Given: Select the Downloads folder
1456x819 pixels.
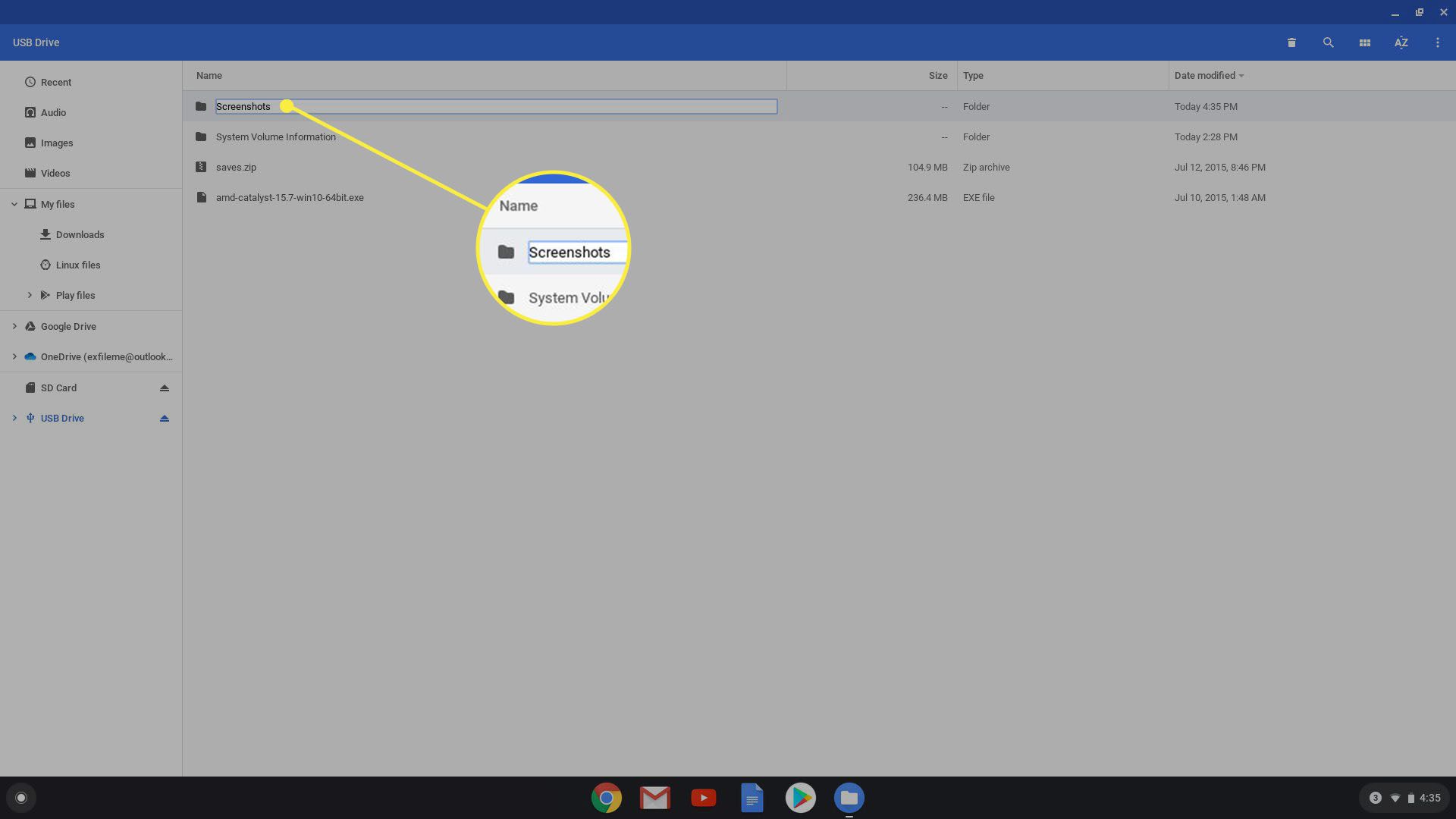Looking at the screenshot, I should (x=80, y=234).
